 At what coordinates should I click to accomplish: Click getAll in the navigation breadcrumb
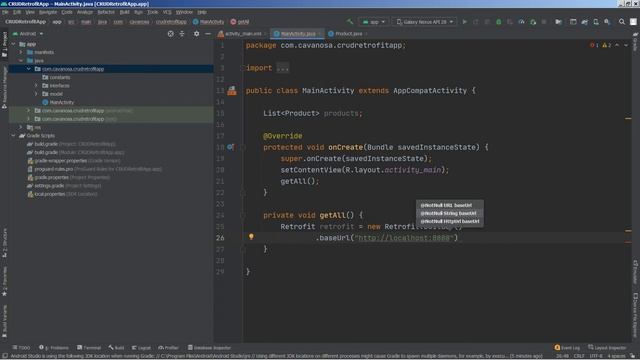click(x=240, y=22)
